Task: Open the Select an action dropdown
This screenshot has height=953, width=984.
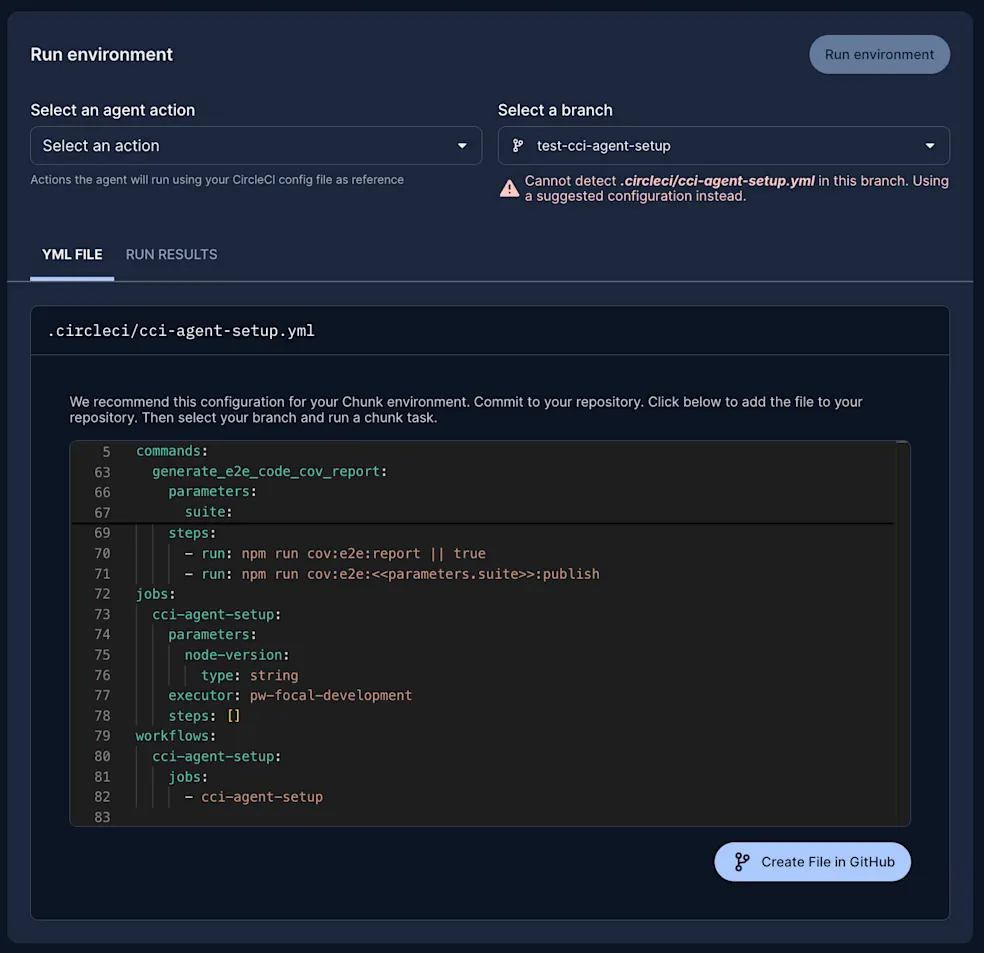Action: (256, 145)
